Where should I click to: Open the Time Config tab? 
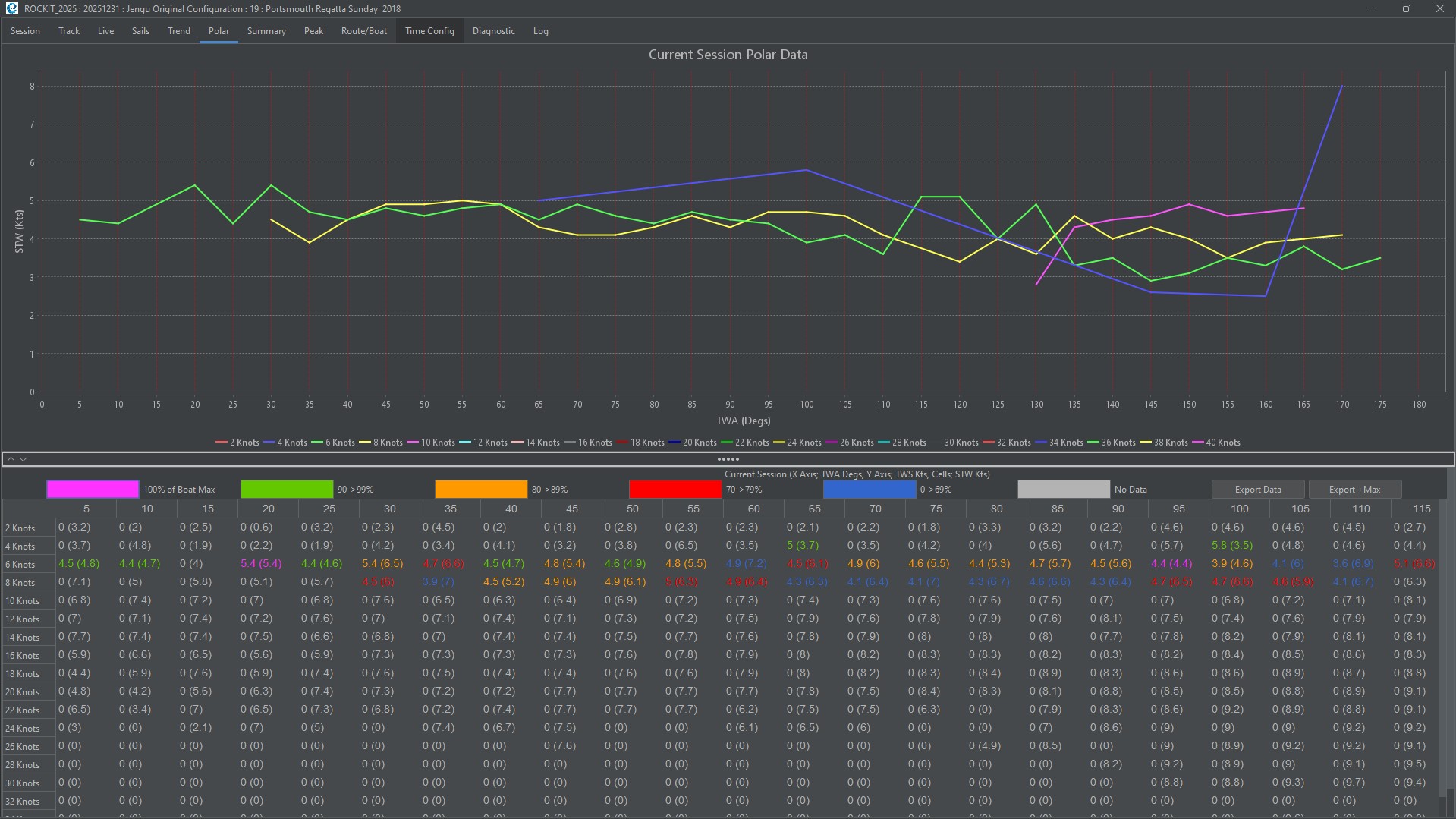[x=429, y=31]
